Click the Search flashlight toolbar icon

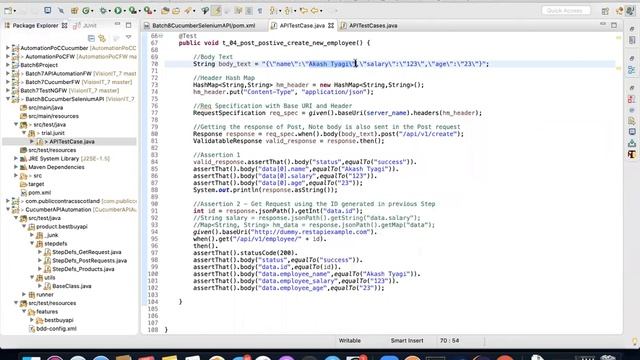188,11
